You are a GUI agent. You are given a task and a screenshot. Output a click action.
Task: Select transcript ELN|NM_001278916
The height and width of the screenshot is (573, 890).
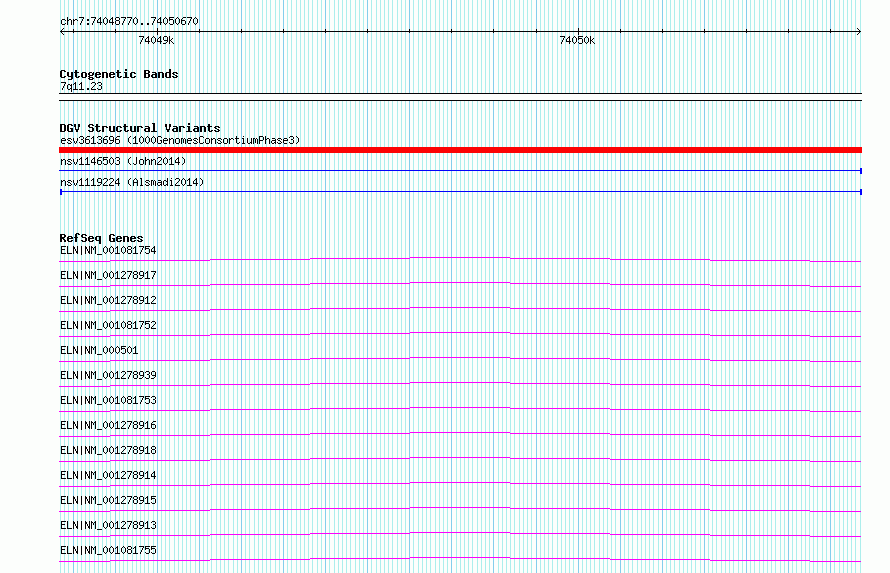point(108,425)
